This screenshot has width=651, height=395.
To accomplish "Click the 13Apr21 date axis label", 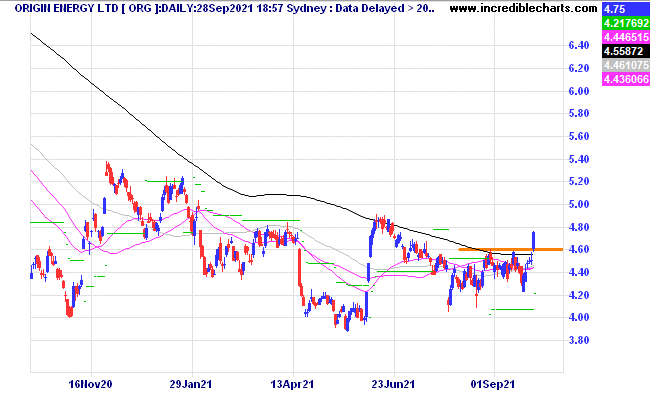I will [292, 384].
